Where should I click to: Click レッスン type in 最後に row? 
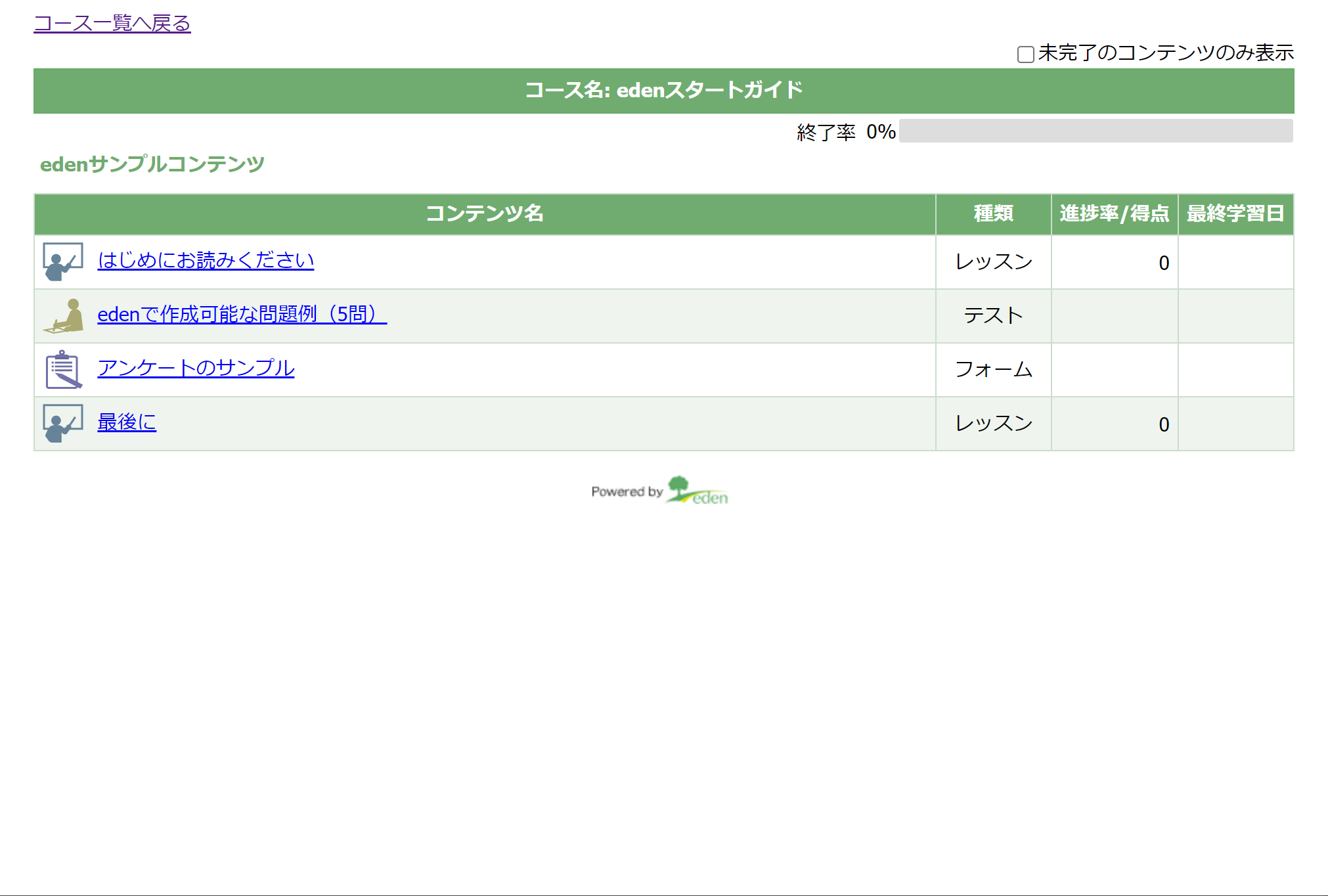(993, 424)
